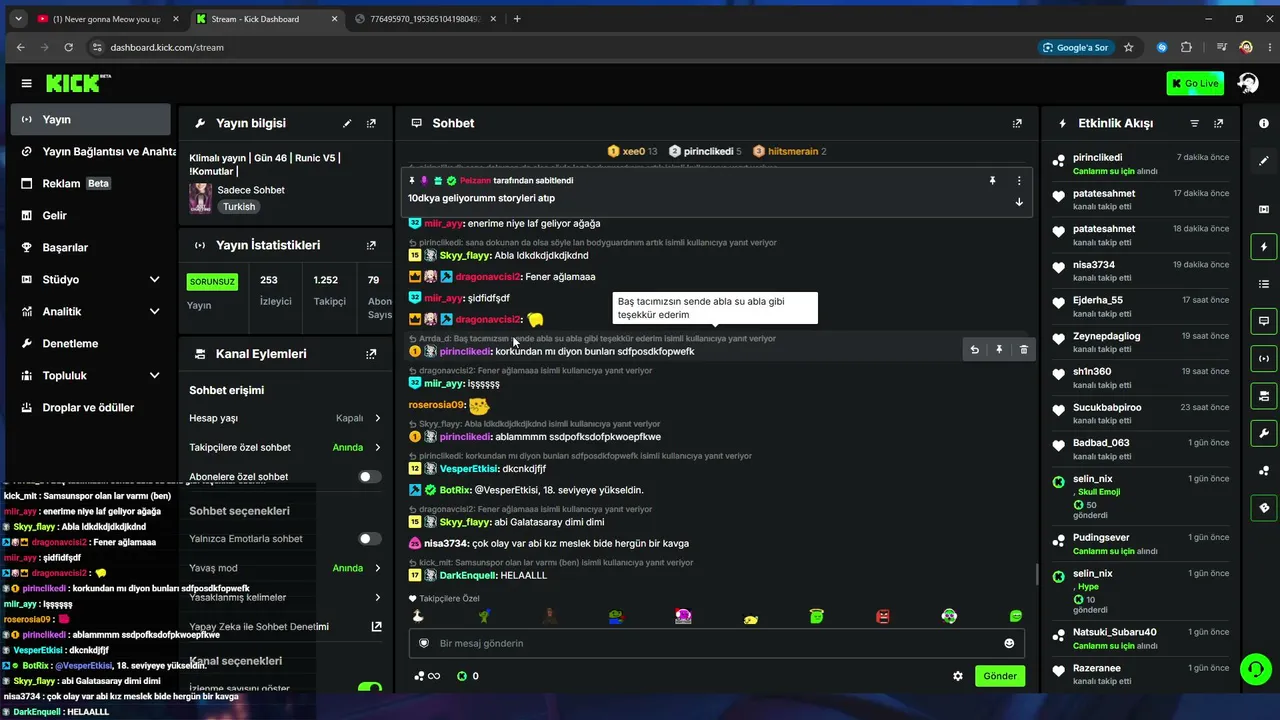1280x720 pixels.
Task: Click the streamer profile thumbnail in Yayın bilgisi
Action: click(200, 197)
